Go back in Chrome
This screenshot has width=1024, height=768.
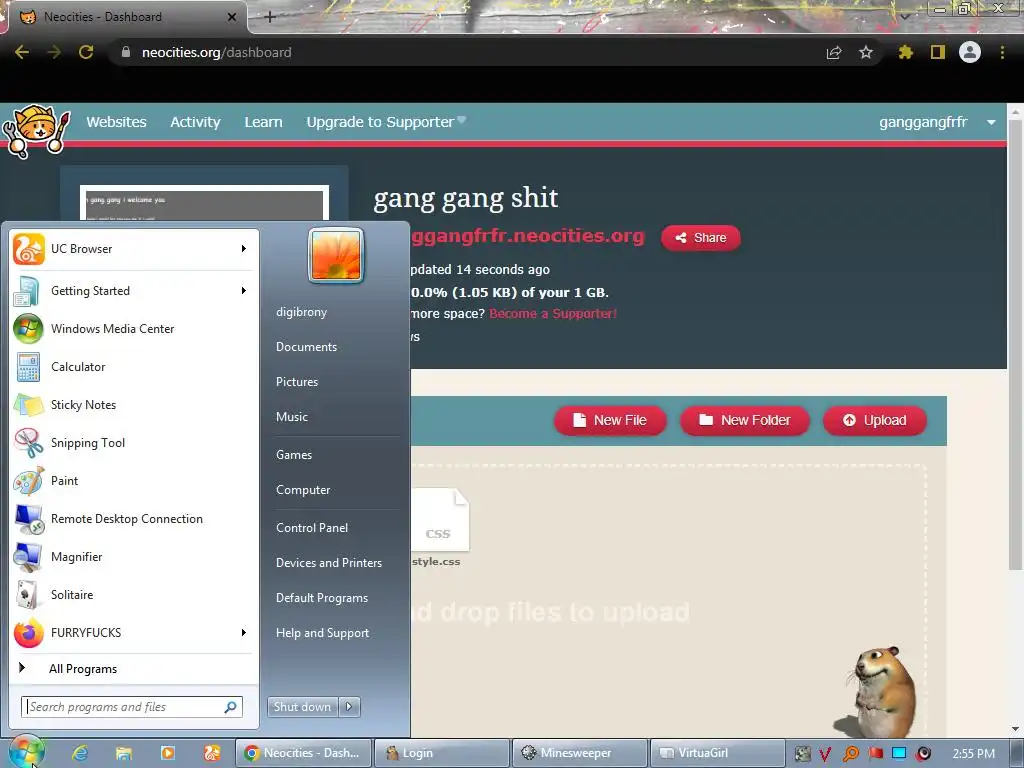coord(22,52)
